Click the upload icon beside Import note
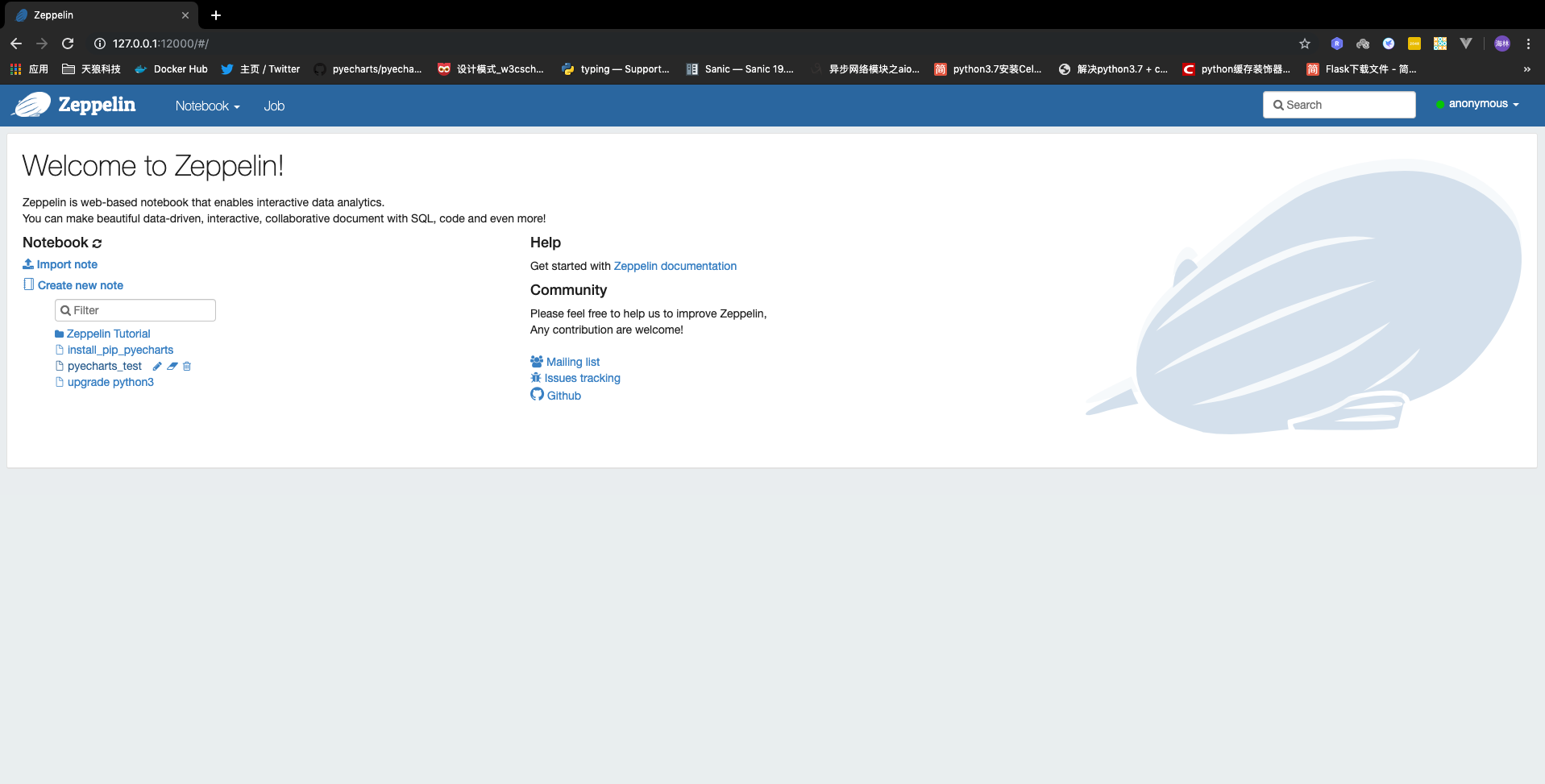This screenshot has width=1545, height=784. pos(28,263)
